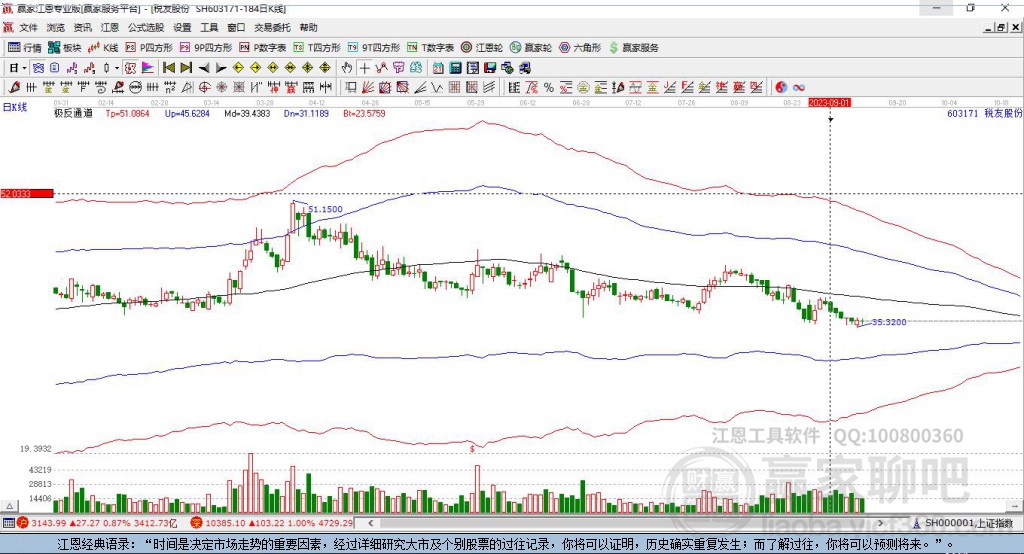Open the calendar date icon

[438, 68]
